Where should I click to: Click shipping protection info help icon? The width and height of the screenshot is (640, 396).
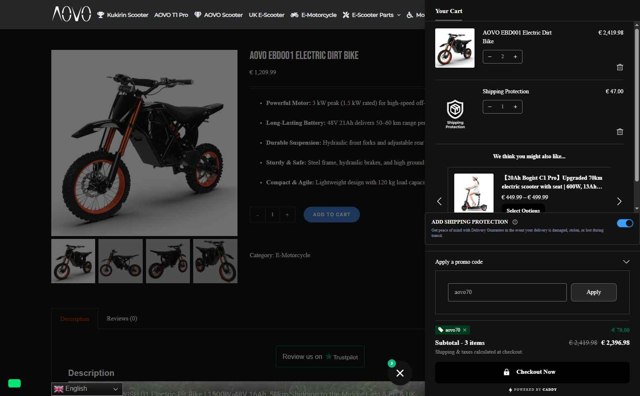515,222
